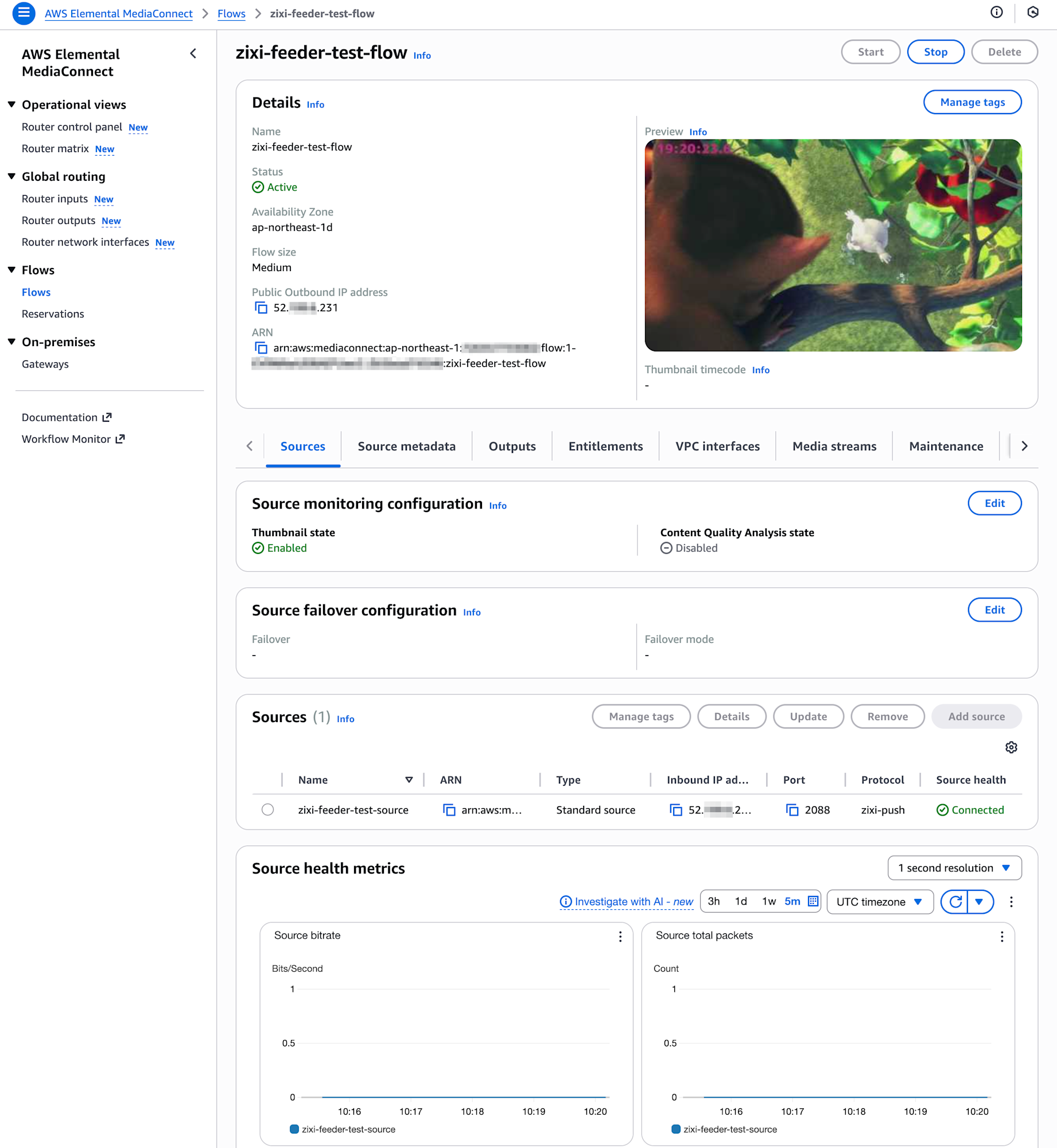Copy the flow ARN
This screenshot has height=1148, width=1057.
click(x=261, y=348)
